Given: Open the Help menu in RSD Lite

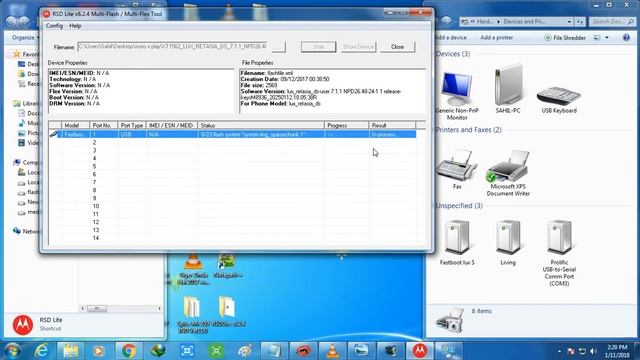Looking at the screenshot, I should (75, 26).
